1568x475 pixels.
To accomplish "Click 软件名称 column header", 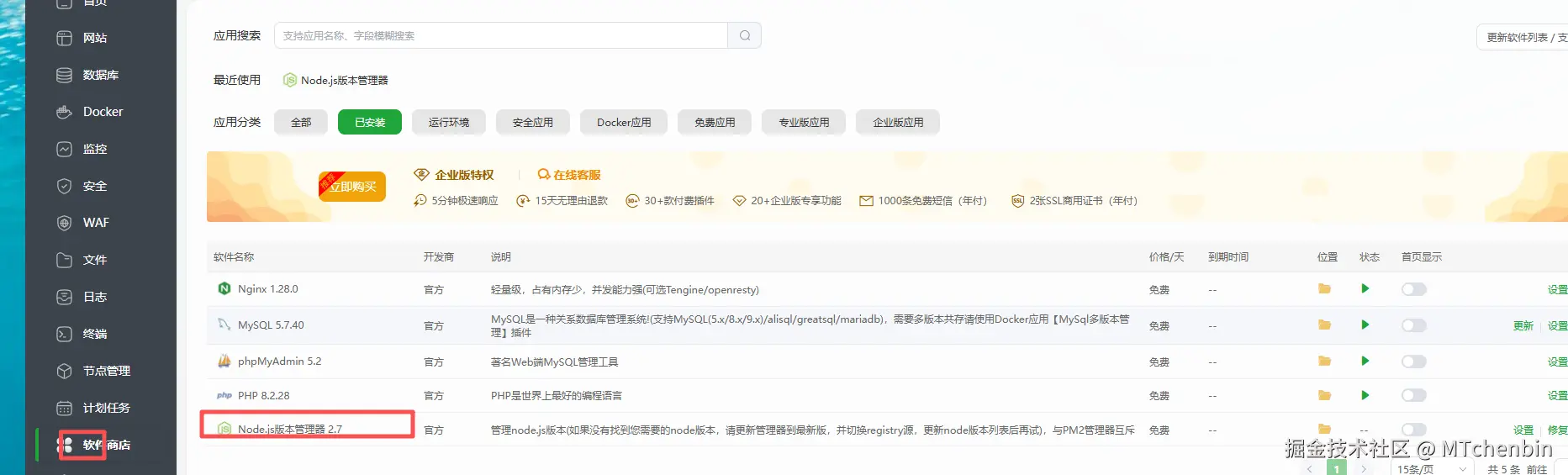I will 234,257.
